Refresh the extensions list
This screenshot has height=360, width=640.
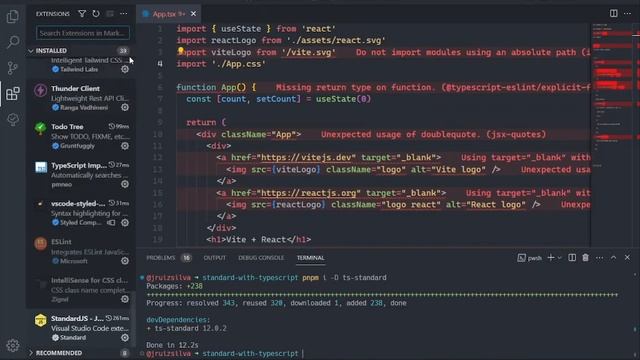pyautogui.click(x=96, y=13)
